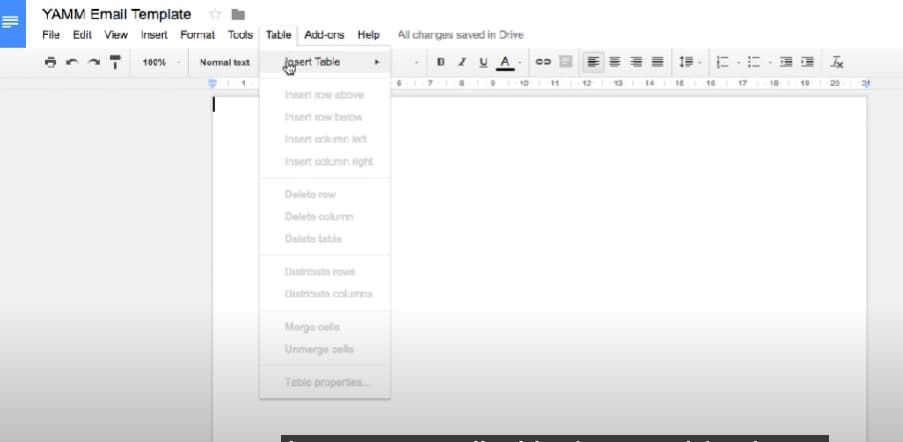Click the Print icon

click(51, 62)
